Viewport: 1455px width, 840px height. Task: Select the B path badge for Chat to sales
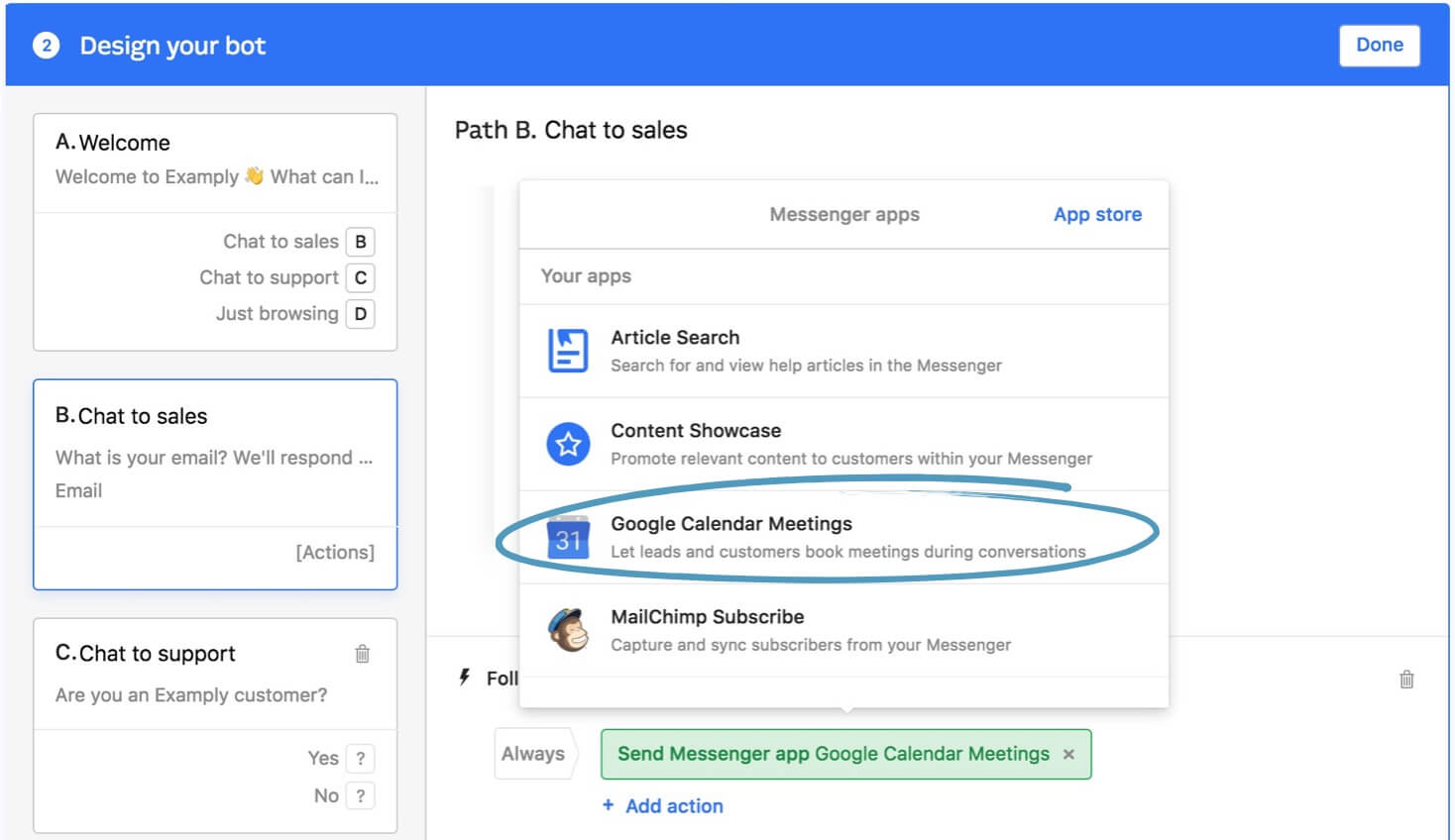(361, 242)
